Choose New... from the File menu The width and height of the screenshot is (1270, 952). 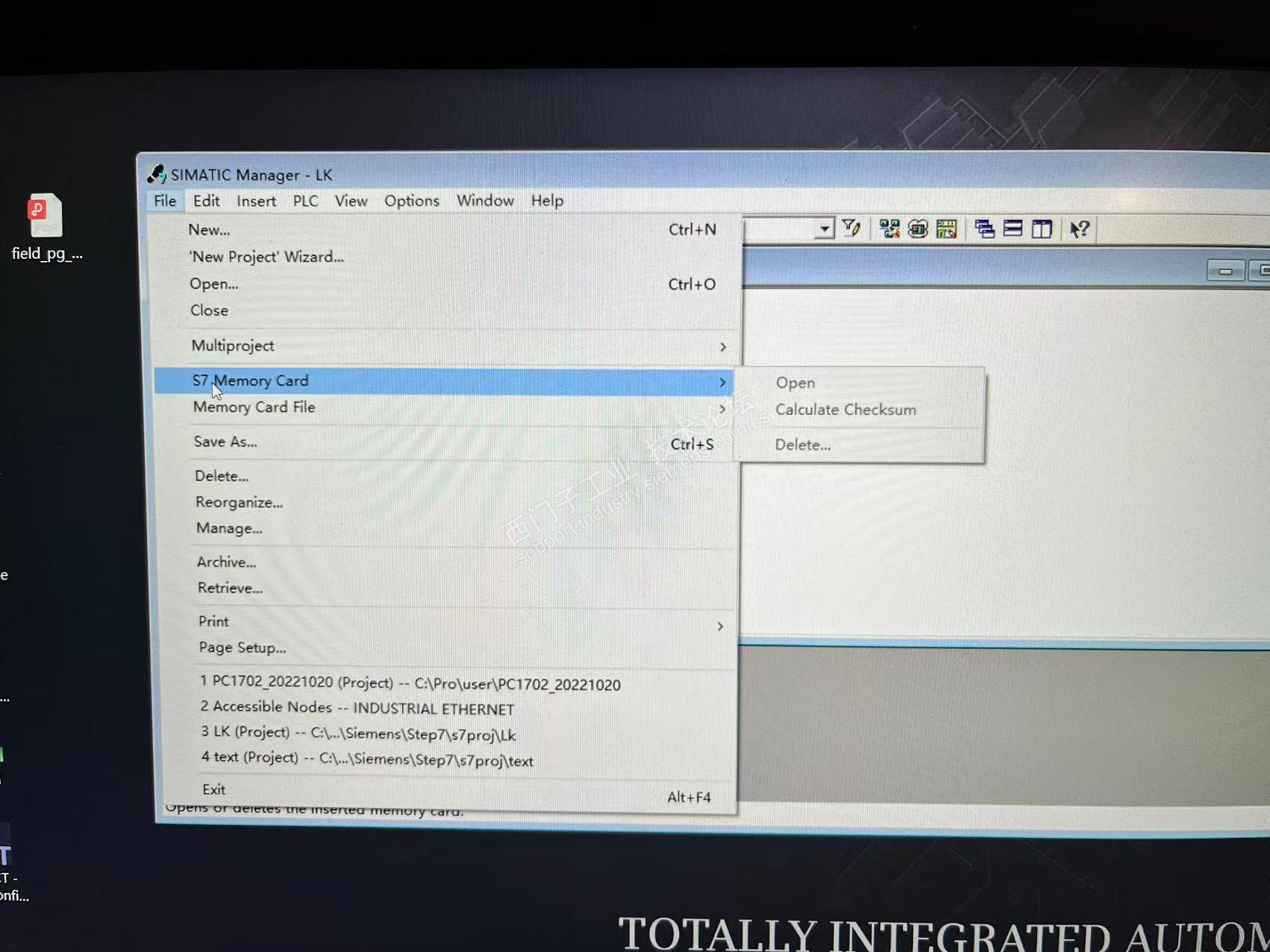[446, 230]
